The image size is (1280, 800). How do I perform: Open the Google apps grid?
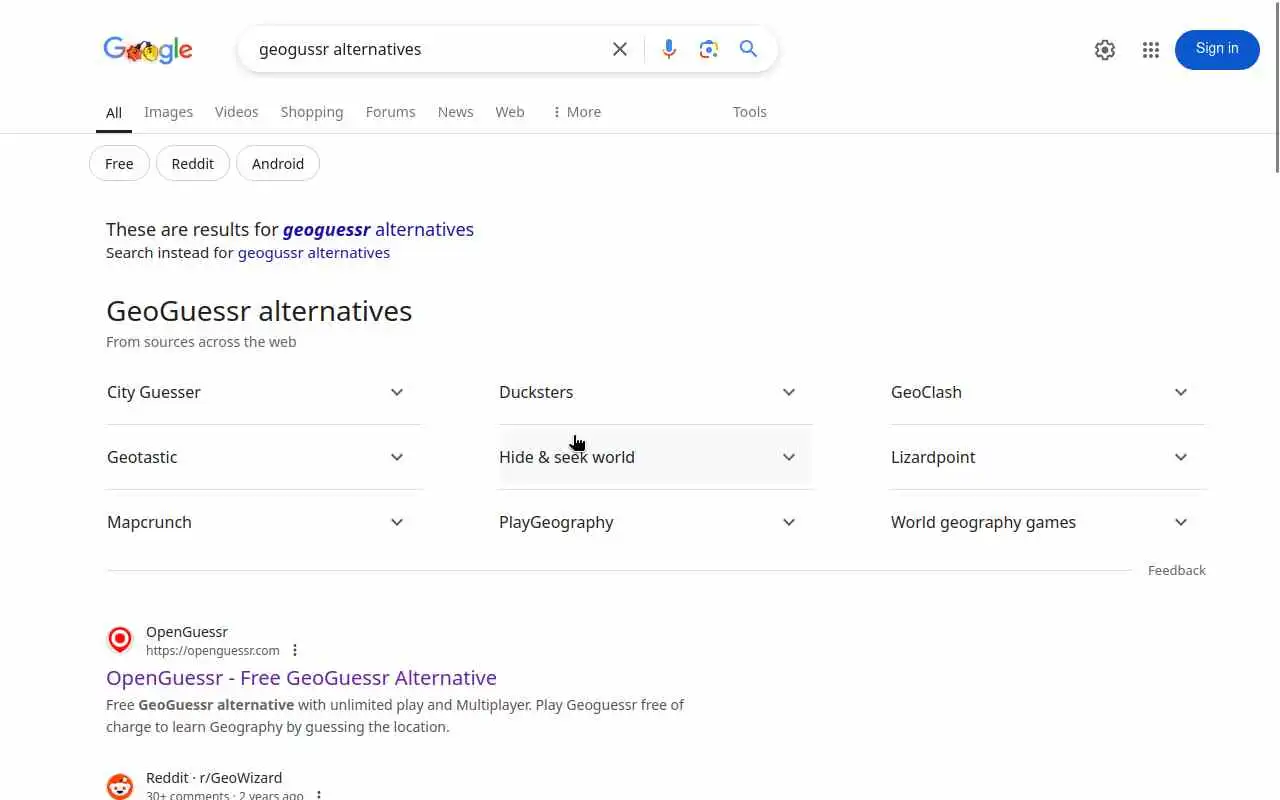click(x=1151, y=50)
